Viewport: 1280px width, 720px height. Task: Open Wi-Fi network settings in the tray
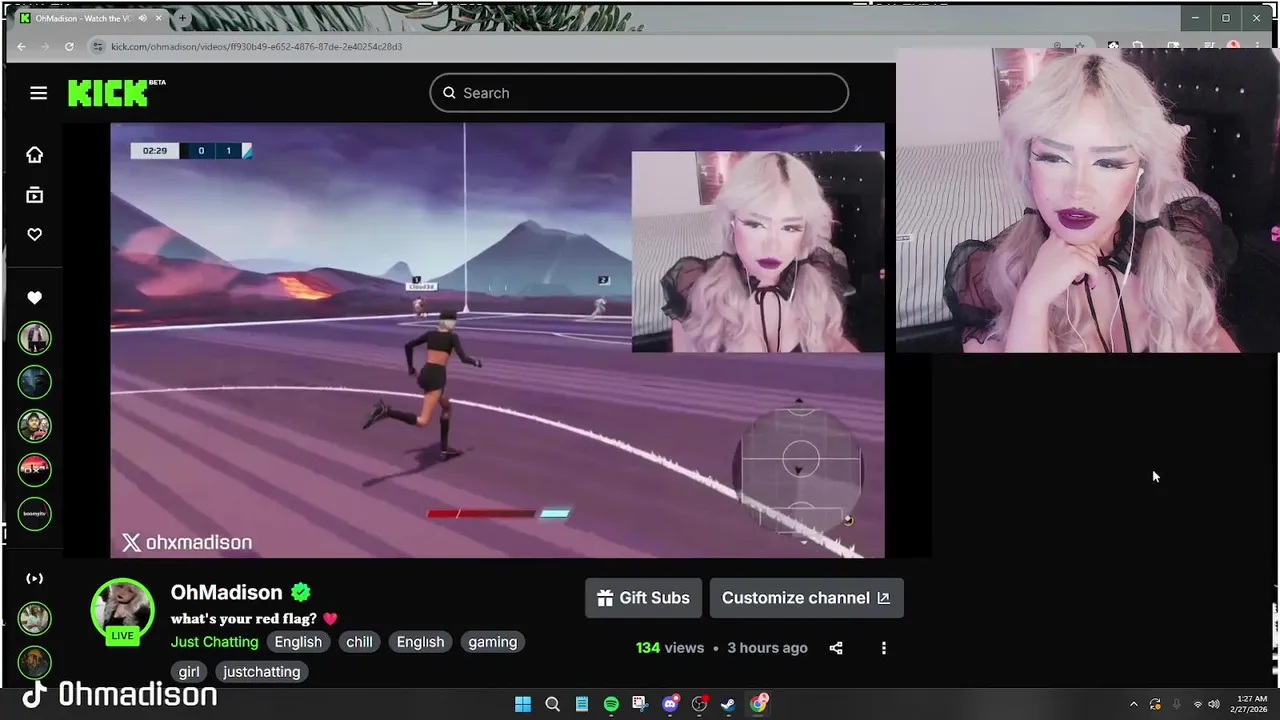[1198, 704]
